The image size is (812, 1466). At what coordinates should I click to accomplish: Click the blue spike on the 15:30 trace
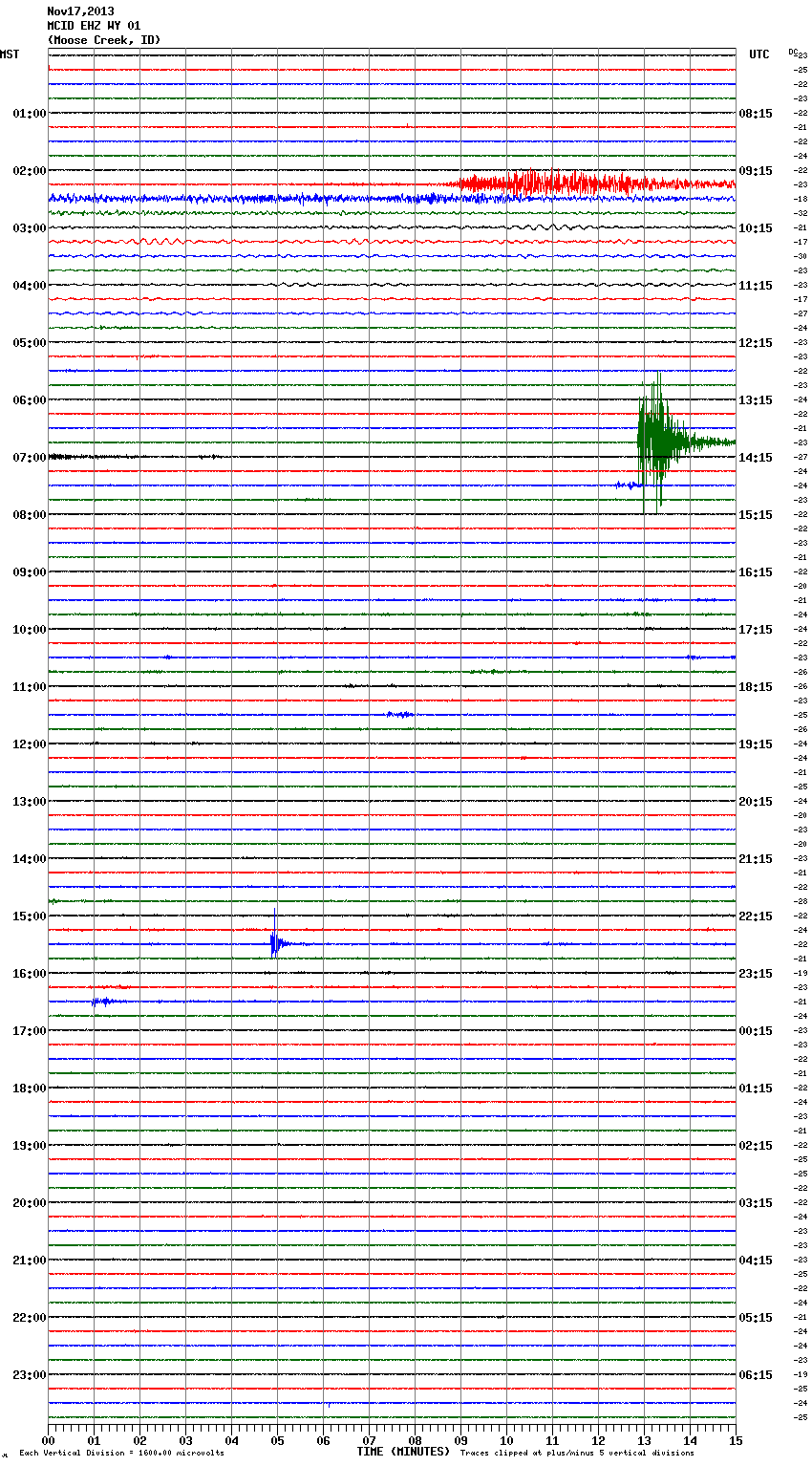pos(275,944)
